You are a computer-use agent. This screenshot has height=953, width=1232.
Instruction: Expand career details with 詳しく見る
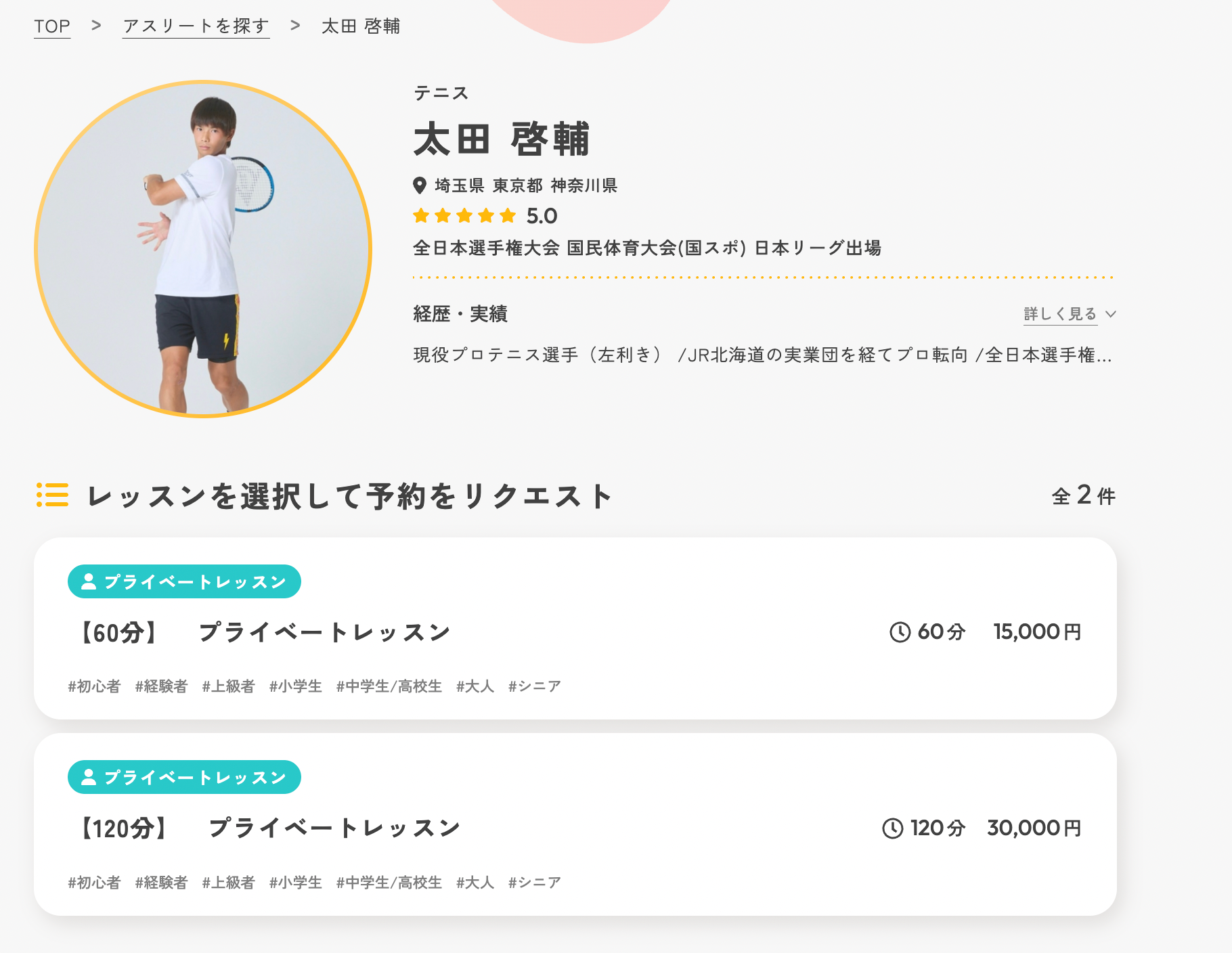point(1059,314)
